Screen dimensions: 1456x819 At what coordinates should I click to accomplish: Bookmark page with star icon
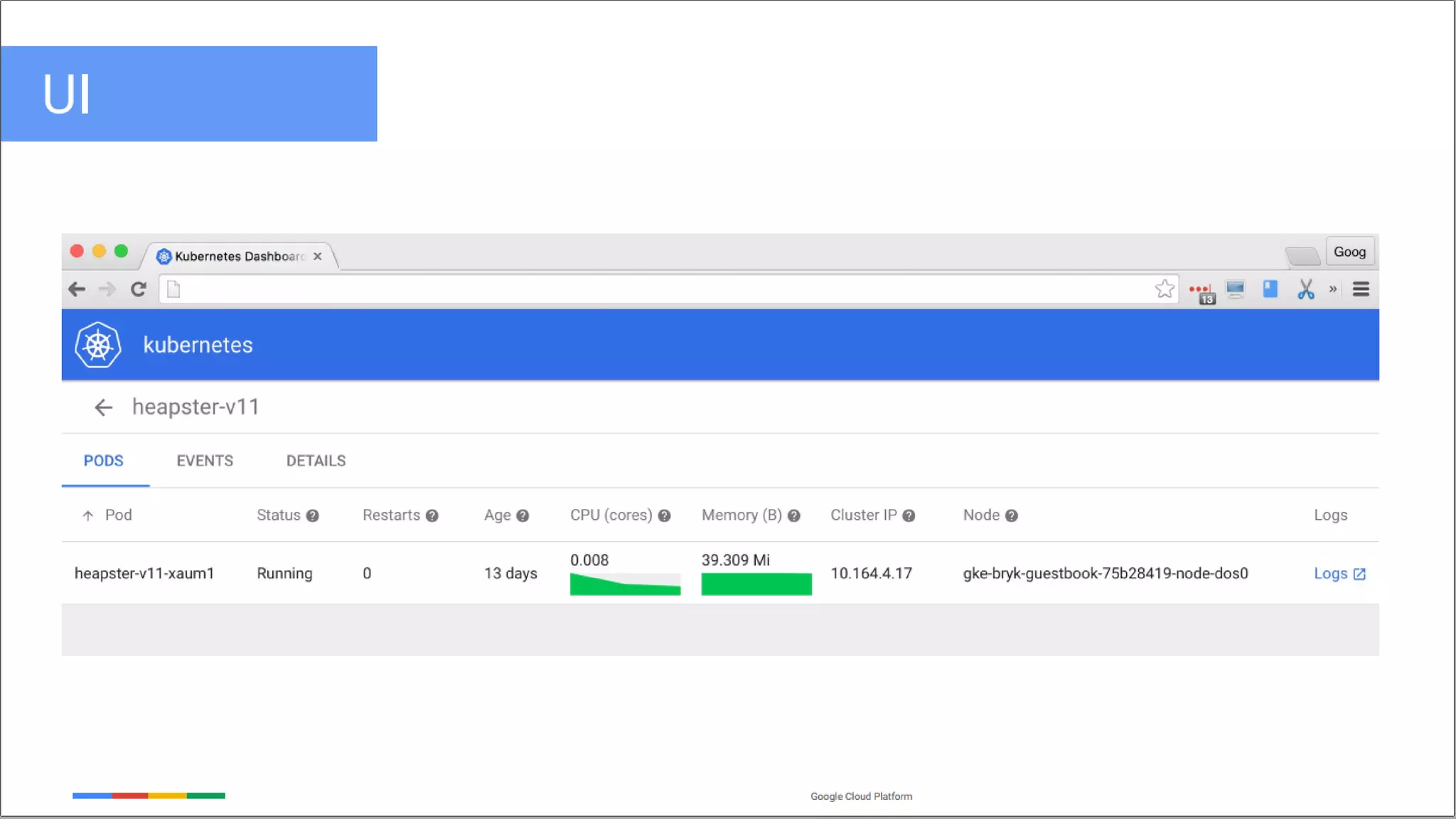pyautogui.click(x=1164, y=289)
